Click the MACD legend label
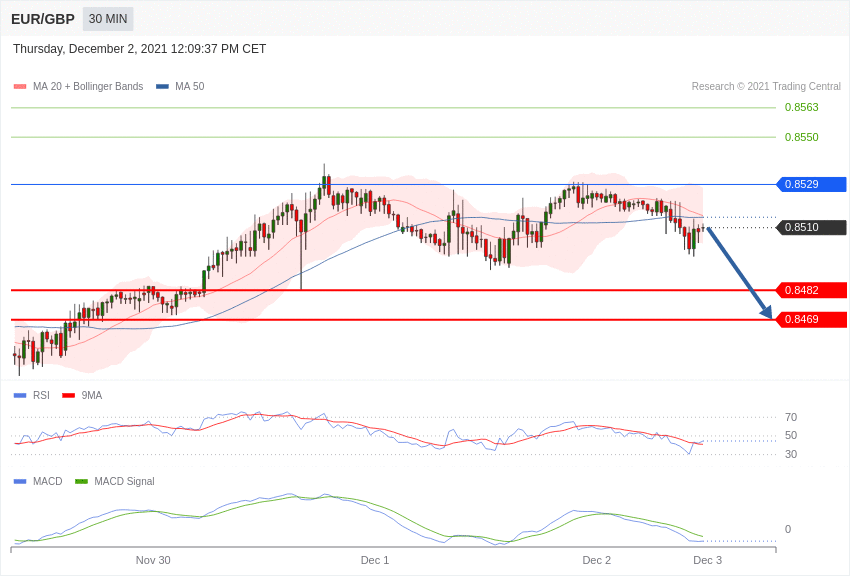The height and width of the screenshot is (576, 850). tap(48, 481)
